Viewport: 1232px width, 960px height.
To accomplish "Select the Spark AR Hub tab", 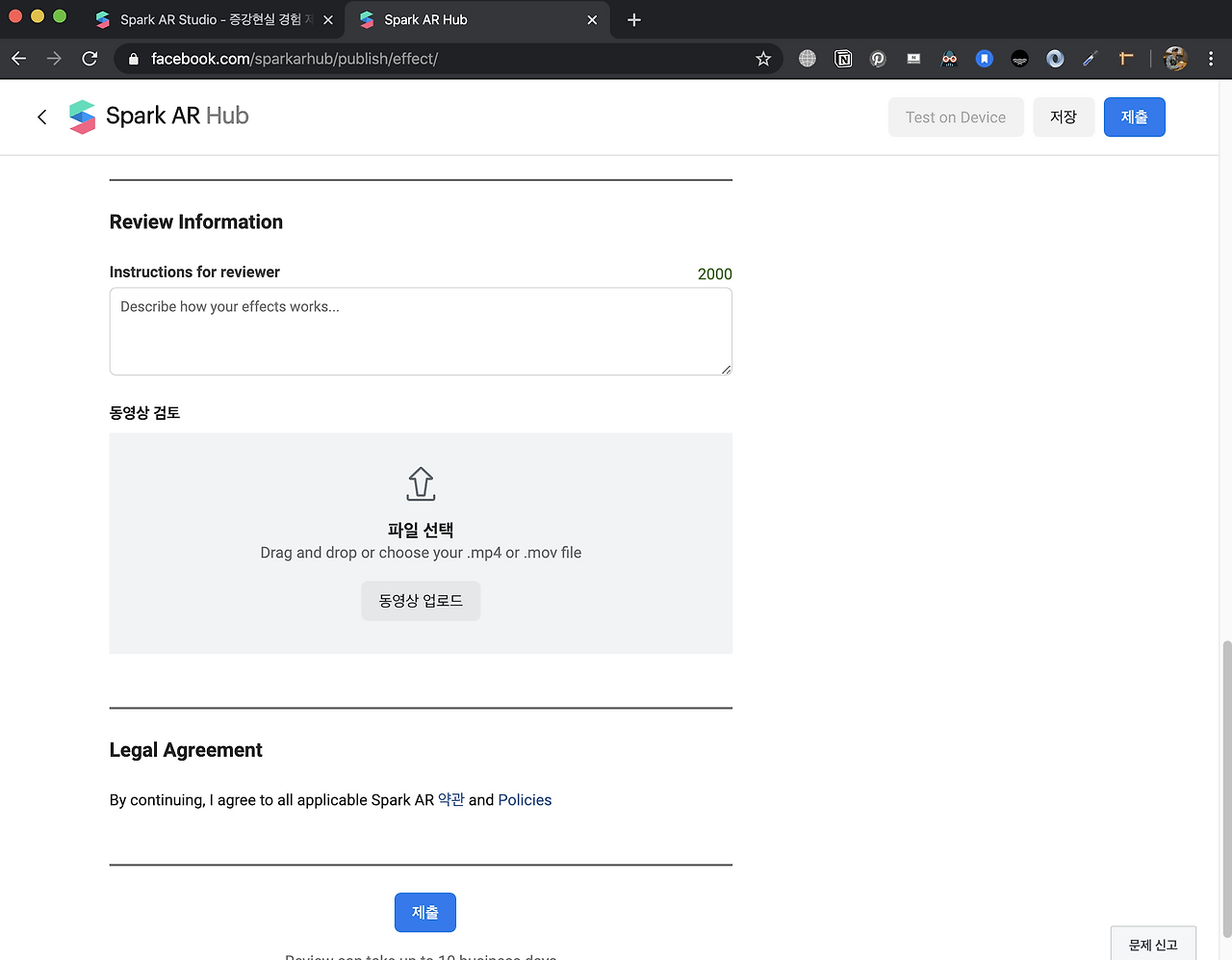I will point(478,19).
